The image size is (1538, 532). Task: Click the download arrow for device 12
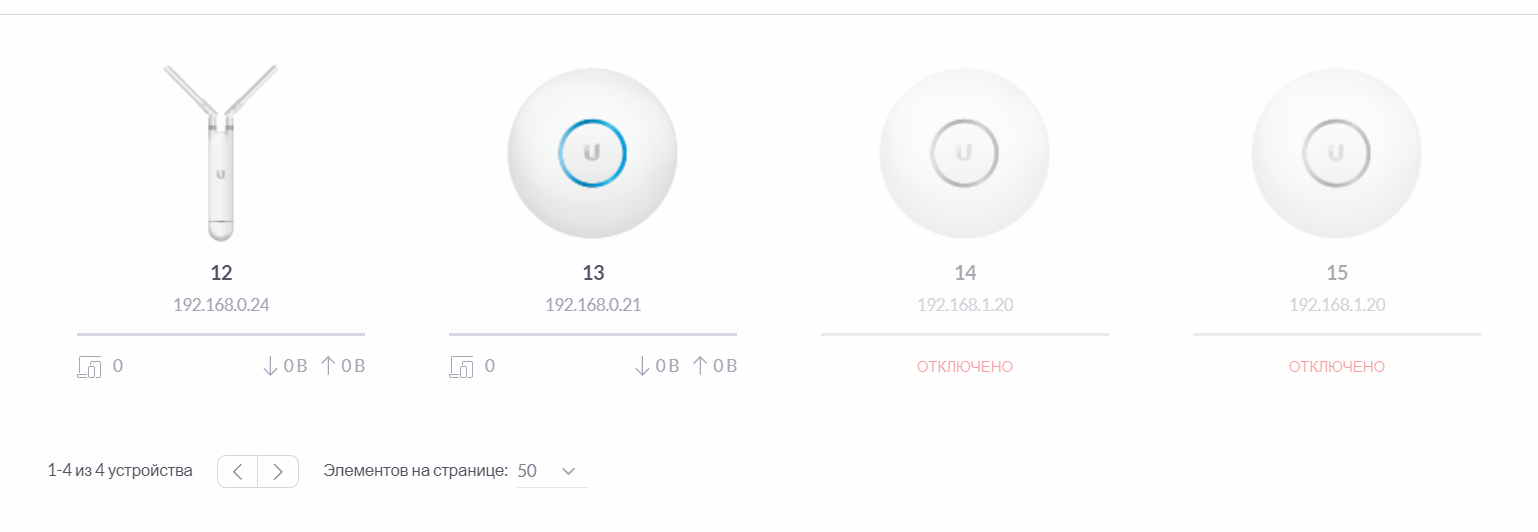pyautogui.click(x=270, y=366)
